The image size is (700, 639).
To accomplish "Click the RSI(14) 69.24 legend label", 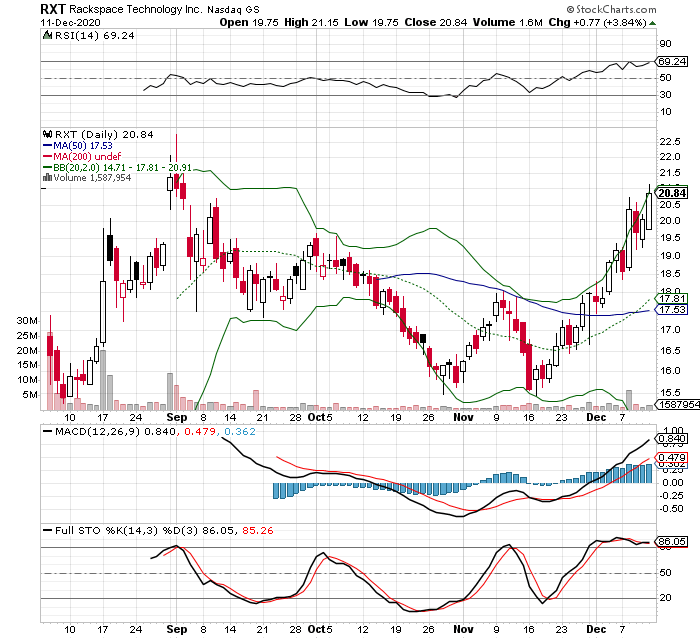I will tap(94, 36).
